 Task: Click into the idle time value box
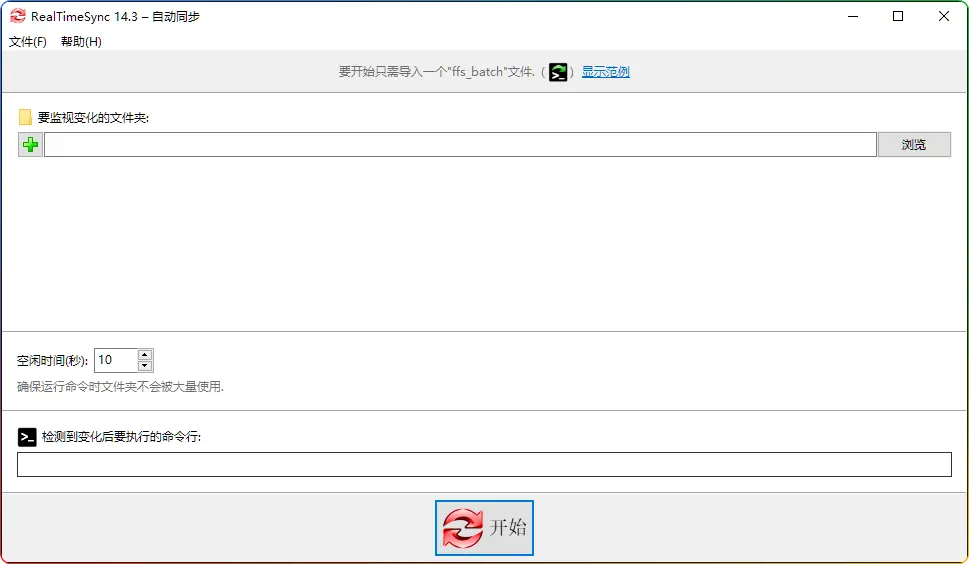pyautogui.click(x=116, y=360)
